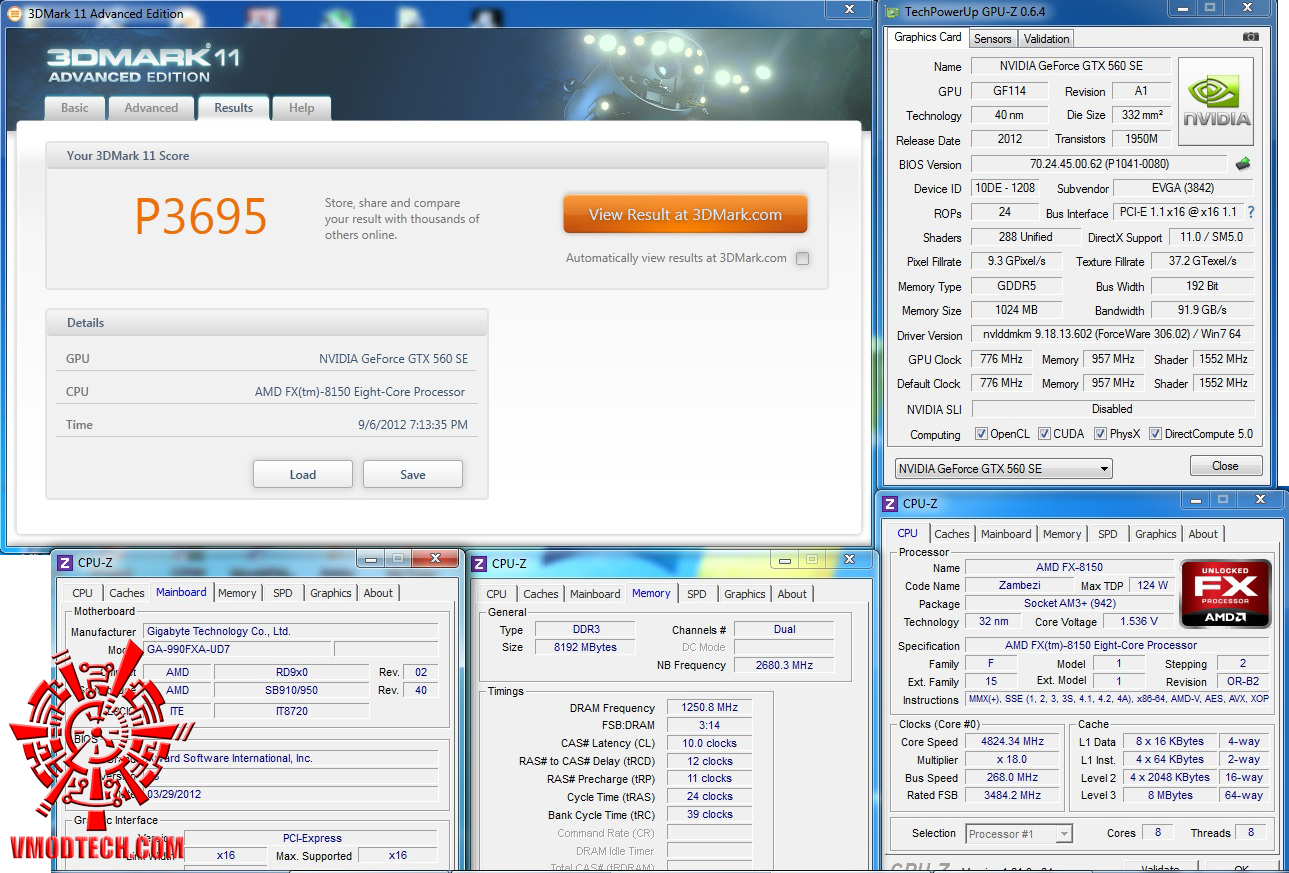Image resolution: width=1289 pixels, height=873 pixels.
Task: Click the 8192 MBytes memory size value
Action: tap(585, 648)
